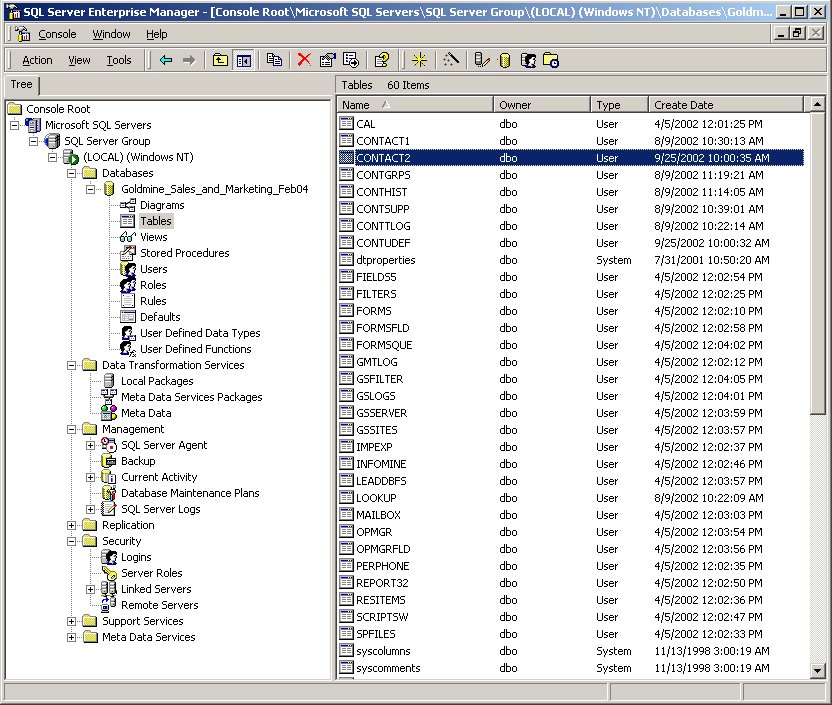
Task: Open the Console menu
Action: tap(57, 34)
